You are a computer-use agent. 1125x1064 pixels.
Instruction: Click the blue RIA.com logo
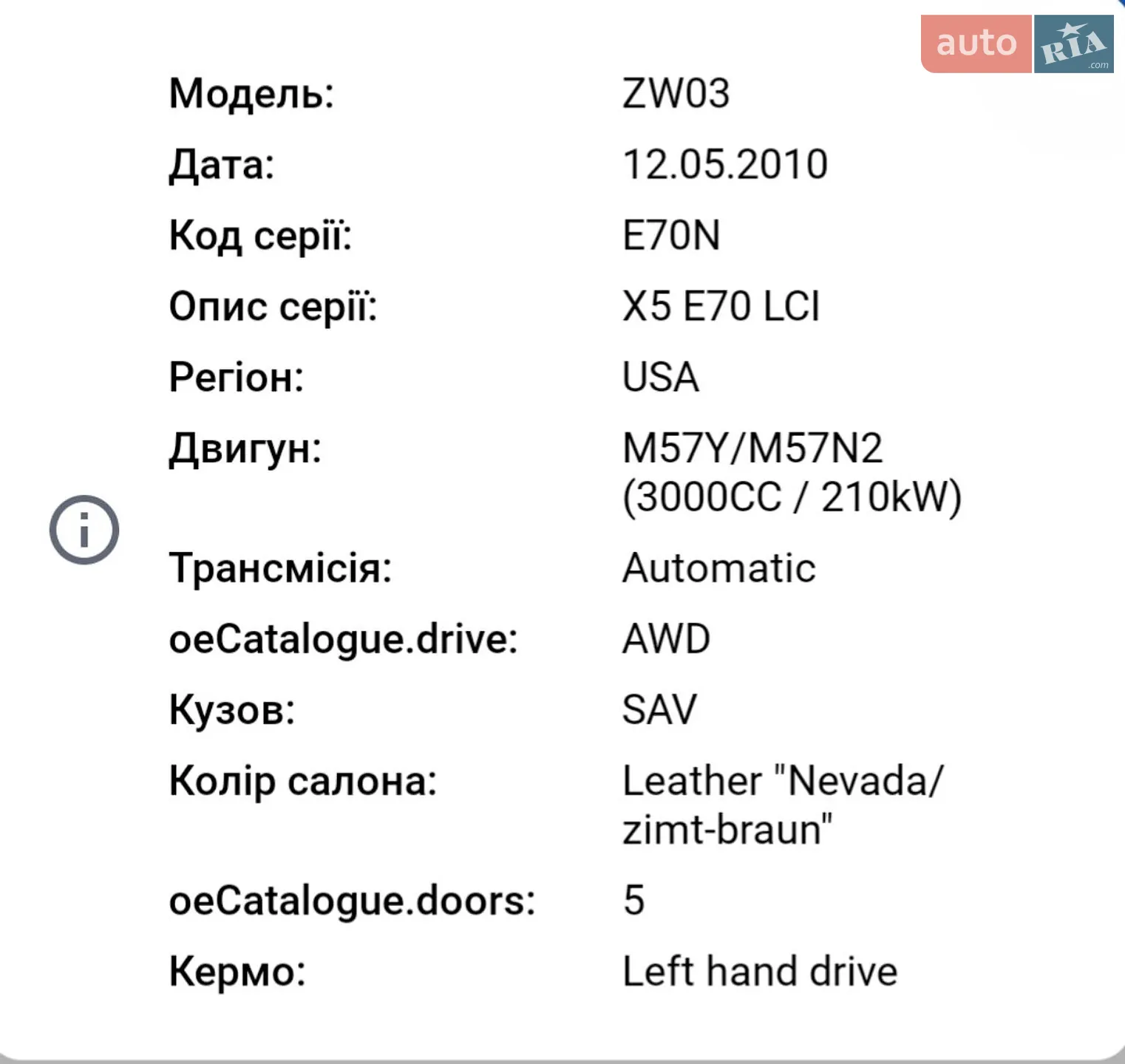click(x=1074, y=44)
